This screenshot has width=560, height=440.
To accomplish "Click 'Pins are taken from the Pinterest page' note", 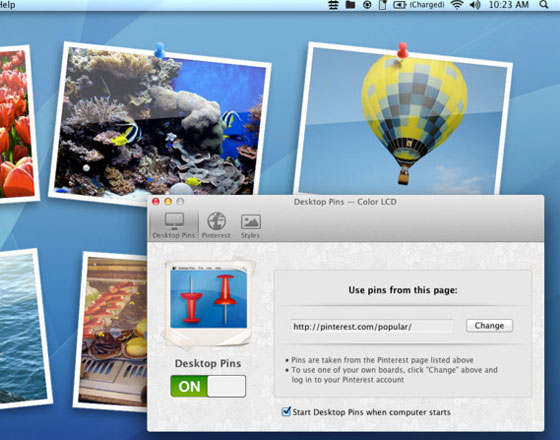I will click(382, 360).
